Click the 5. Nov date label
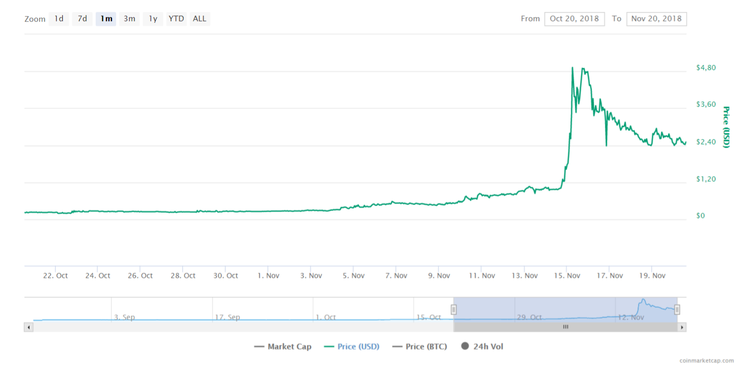The height and width of the screenshot is (370, 750). point(353,276)
